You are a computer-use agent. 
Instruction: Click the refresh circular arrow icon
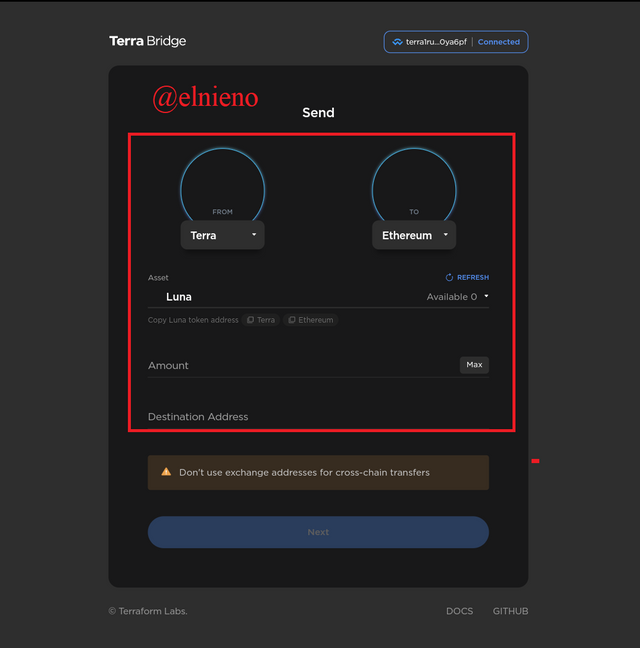[x=449, y=277]
